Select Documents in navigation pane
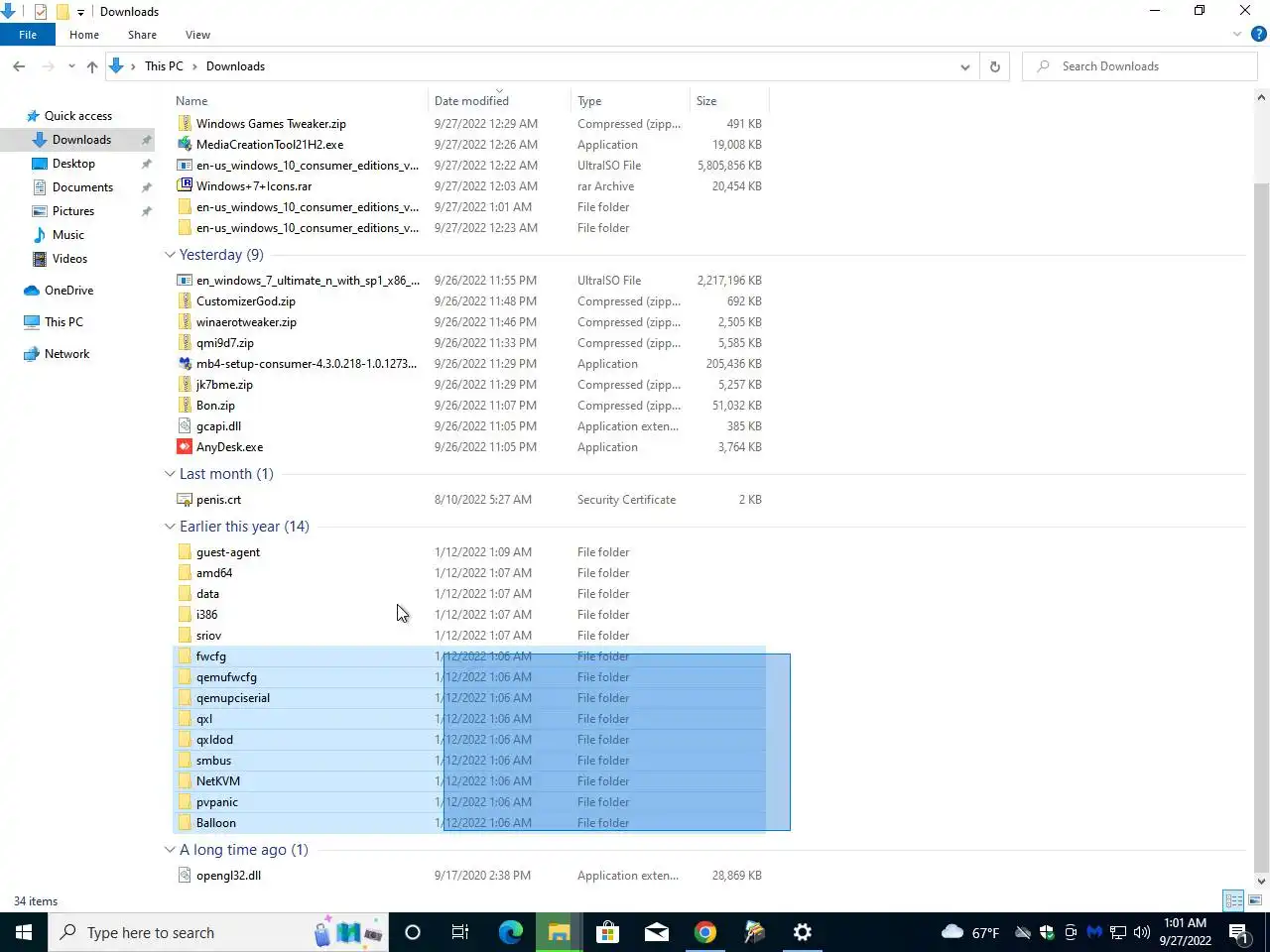 pos(82,187)
